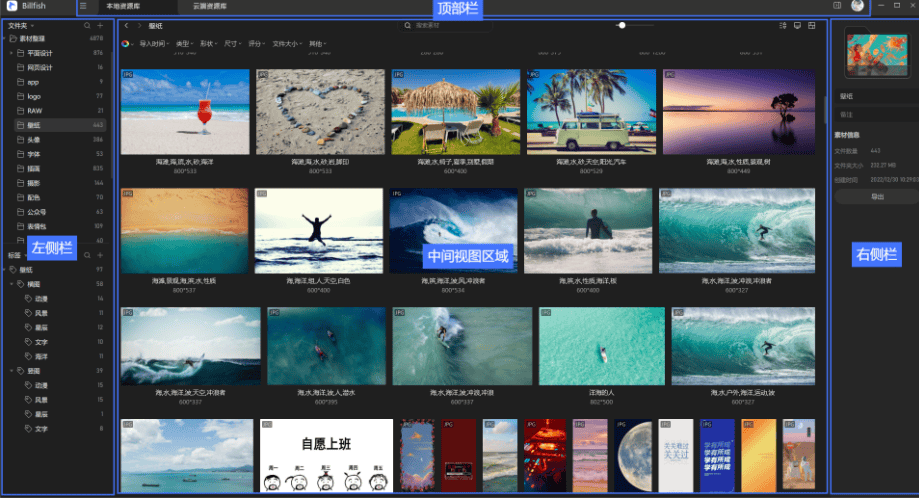This screenshot has width=919, height=498.
Task: Click the user avatar in top bar
Action: pos(857,6)
